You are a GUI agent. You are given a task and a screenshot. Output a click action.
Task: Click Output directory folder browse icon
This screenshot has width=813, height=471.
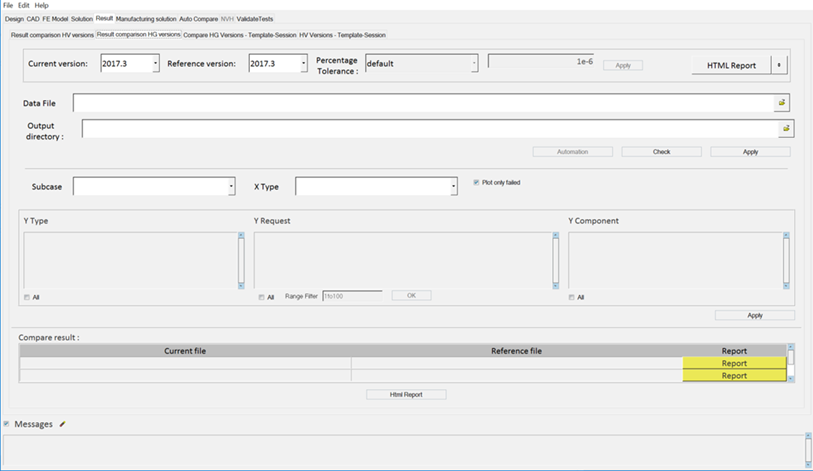click(x=786, y=129)
